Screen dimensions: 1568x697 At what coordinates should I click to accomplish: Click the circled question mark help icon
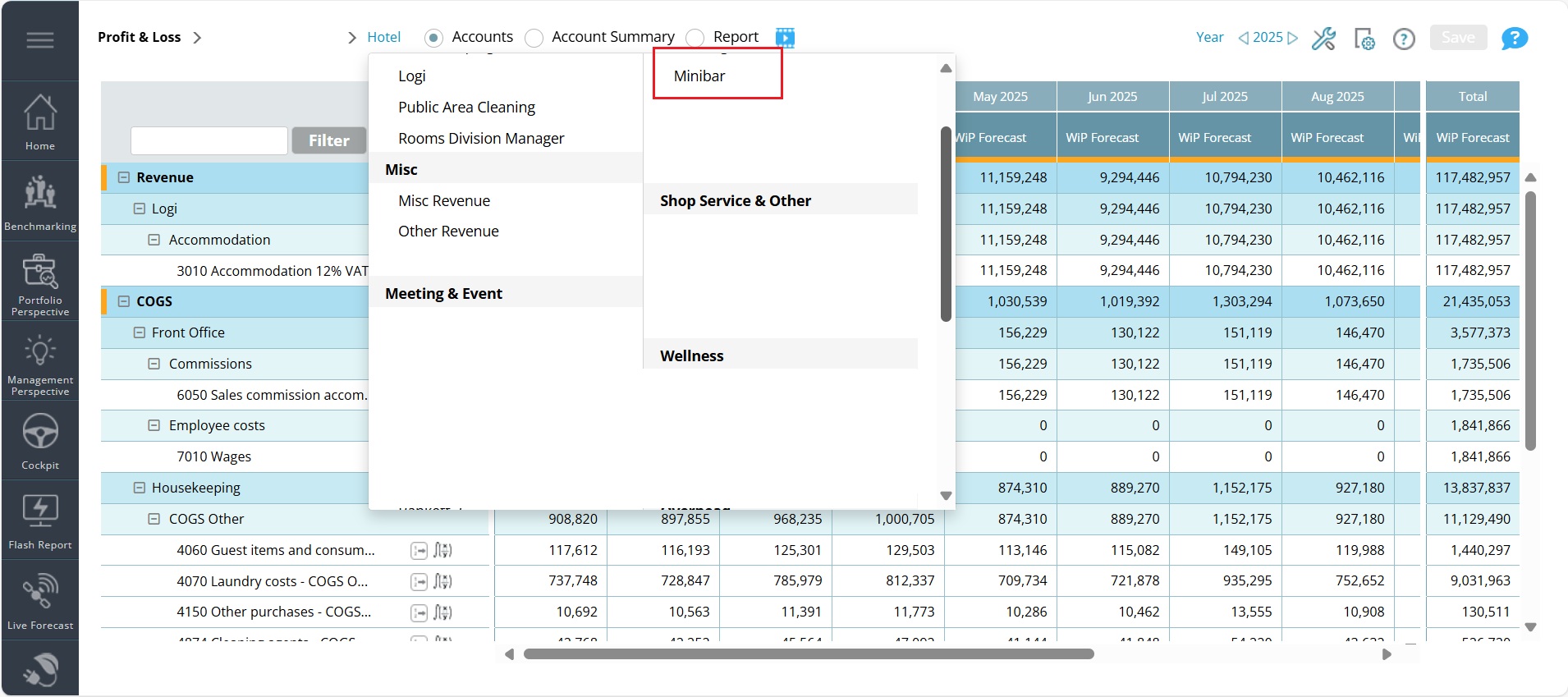pyautogui.click(x=1404, y=39)
